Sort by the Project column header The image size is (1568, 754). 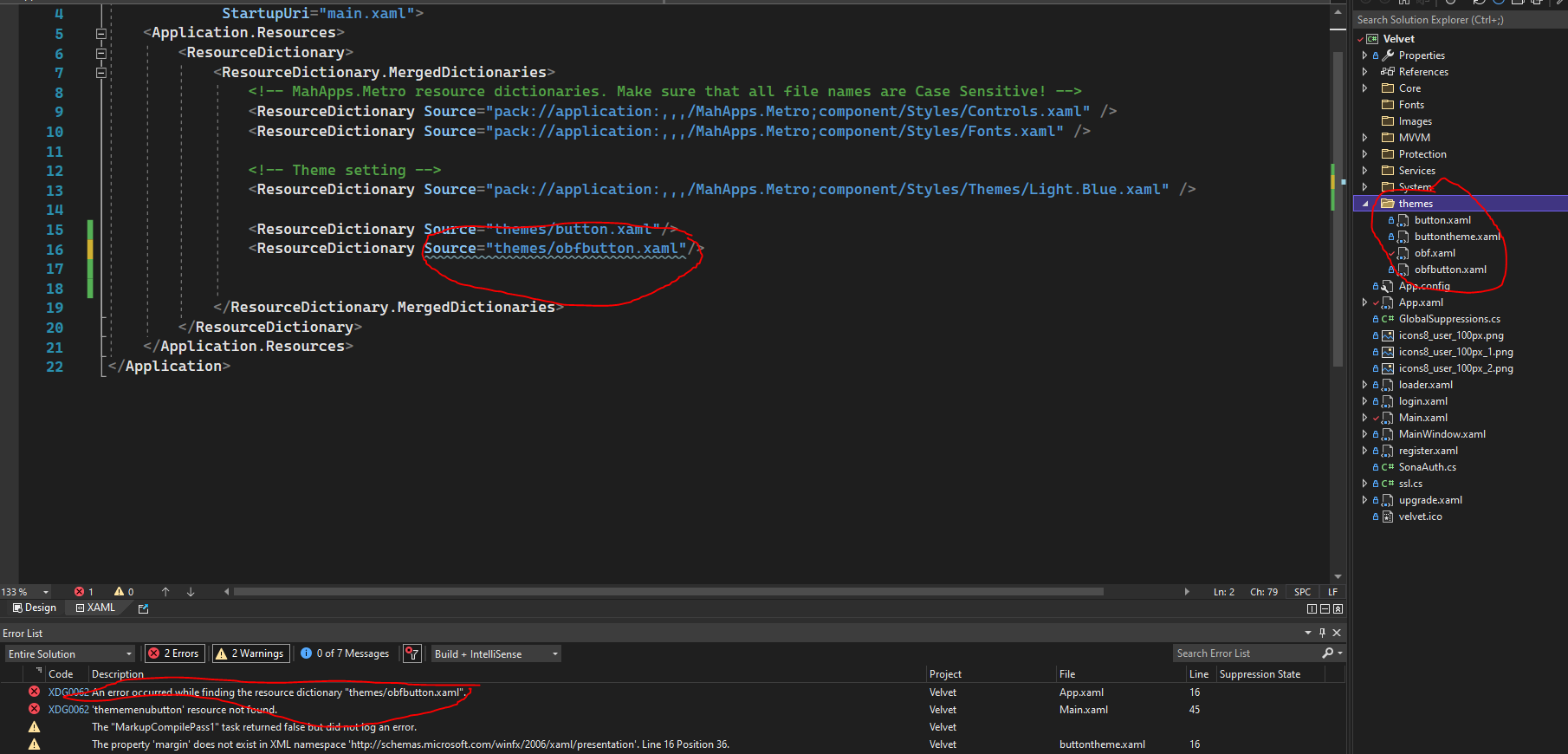[x=945, y=673]
